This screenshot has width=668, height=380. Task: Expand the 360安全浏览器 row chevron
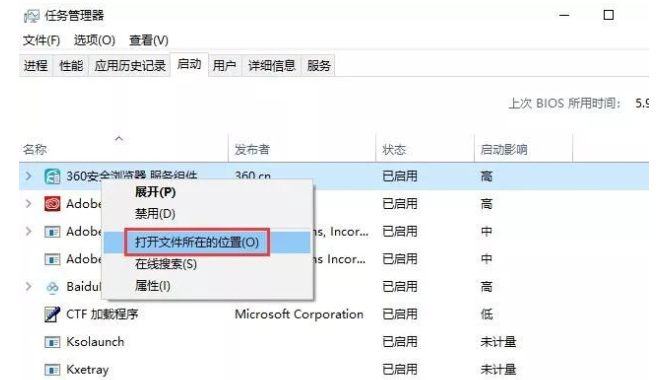click(29, 176)
